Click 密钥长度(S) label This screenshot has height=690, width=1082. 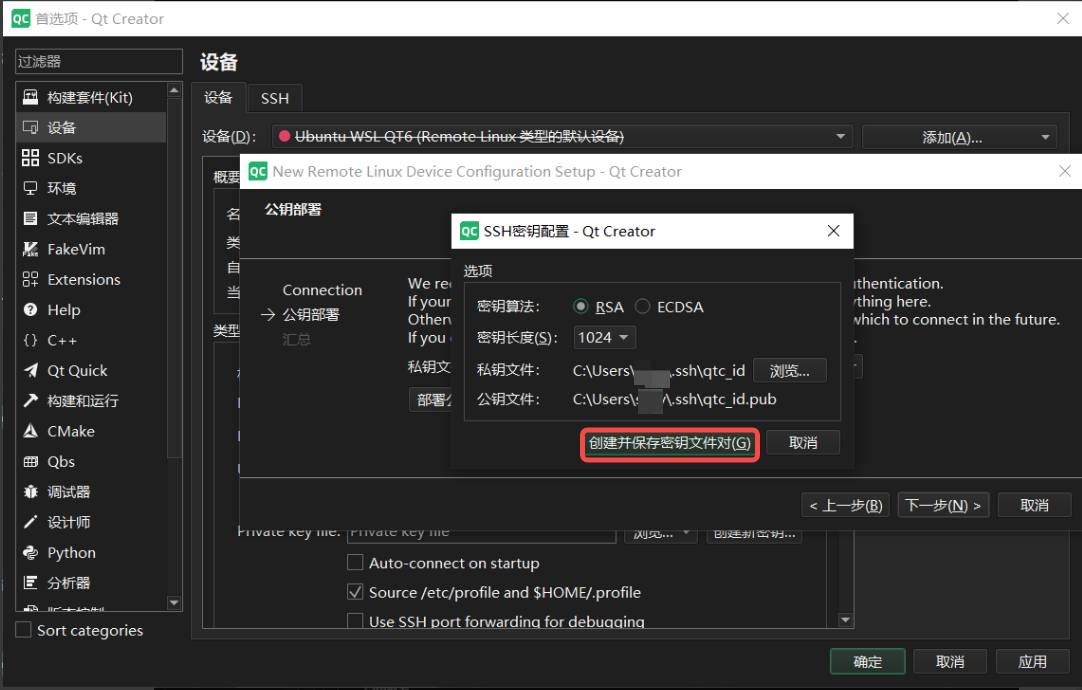[517, 337]
